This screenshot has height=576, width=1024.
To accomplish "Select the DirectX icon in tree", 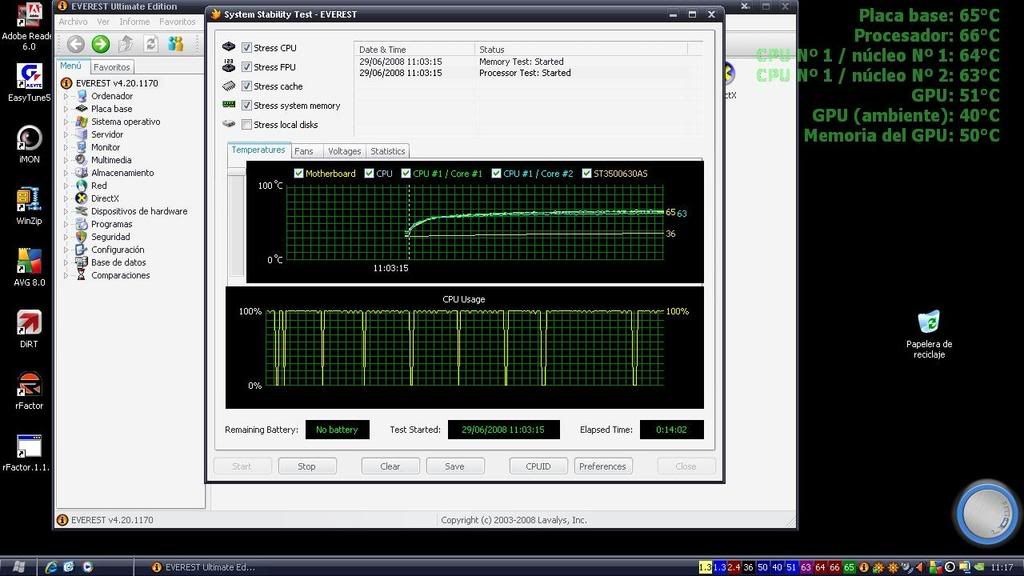I will coord(82,199).
